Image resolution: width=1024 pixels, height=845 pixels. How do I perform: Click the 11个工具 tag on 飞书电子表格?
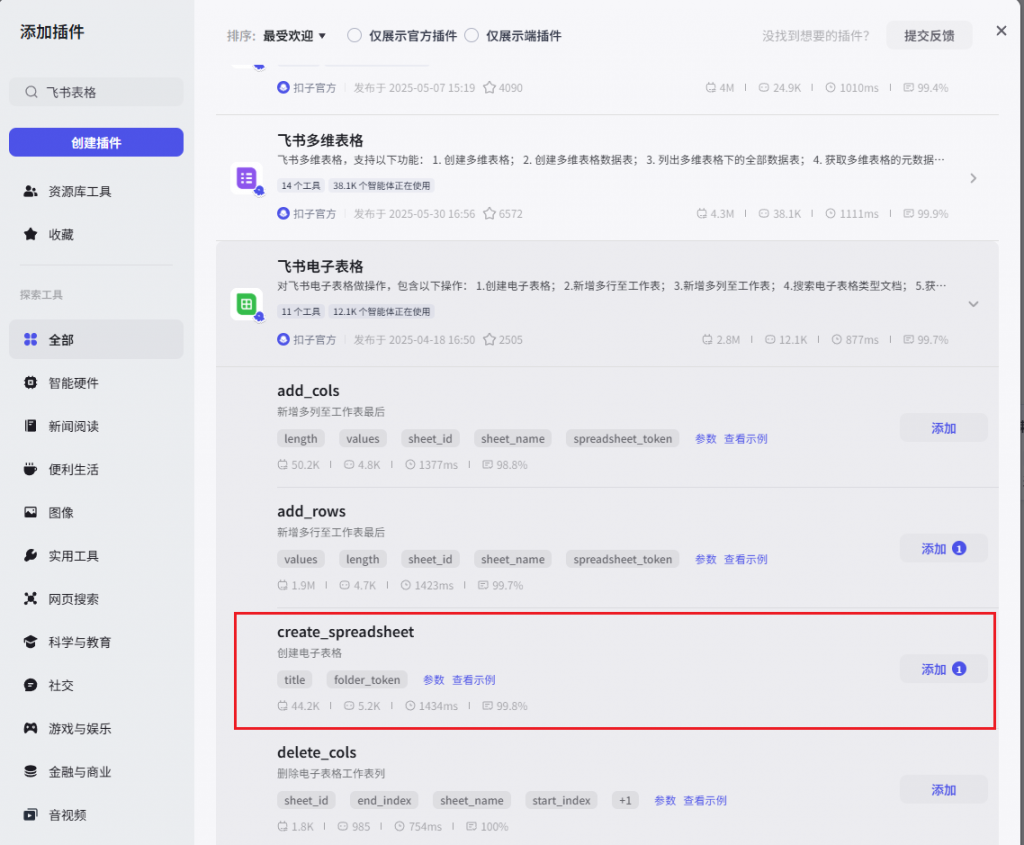tap(300, 311)
